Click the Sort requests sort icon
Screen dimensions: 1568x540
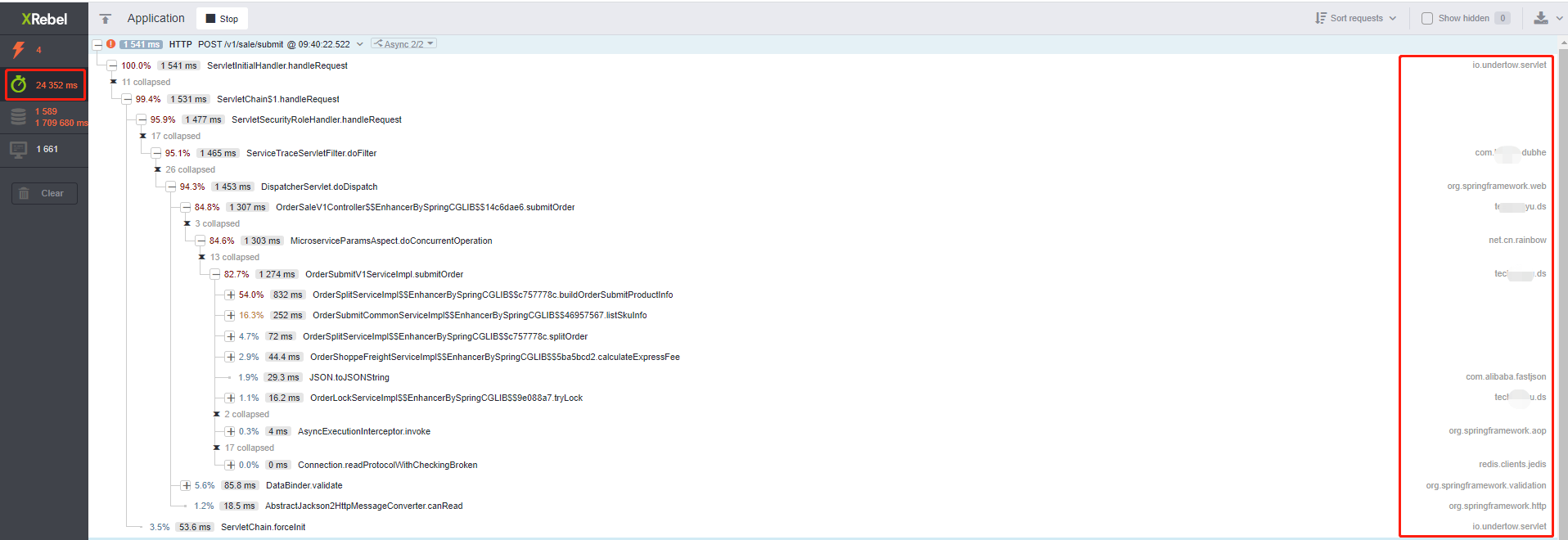coord(1320,18)
